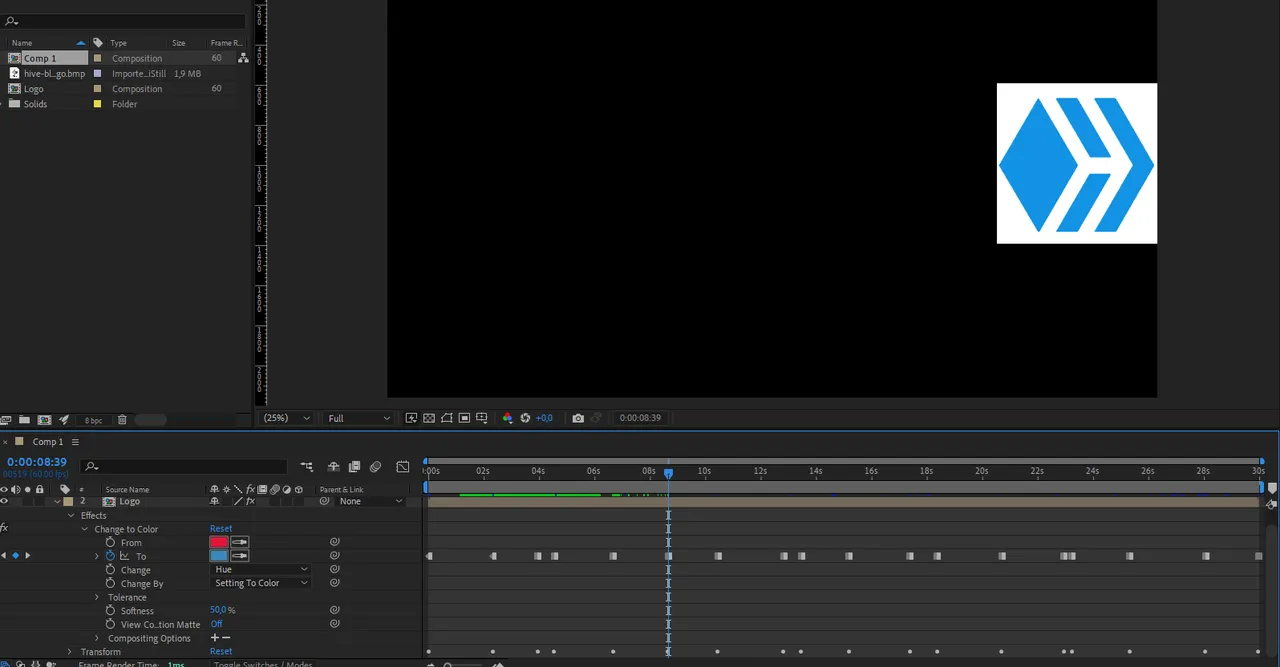1280x667 pixels.
Task: Open the Parent None dropdown for Logo
Action: (370, 501)
